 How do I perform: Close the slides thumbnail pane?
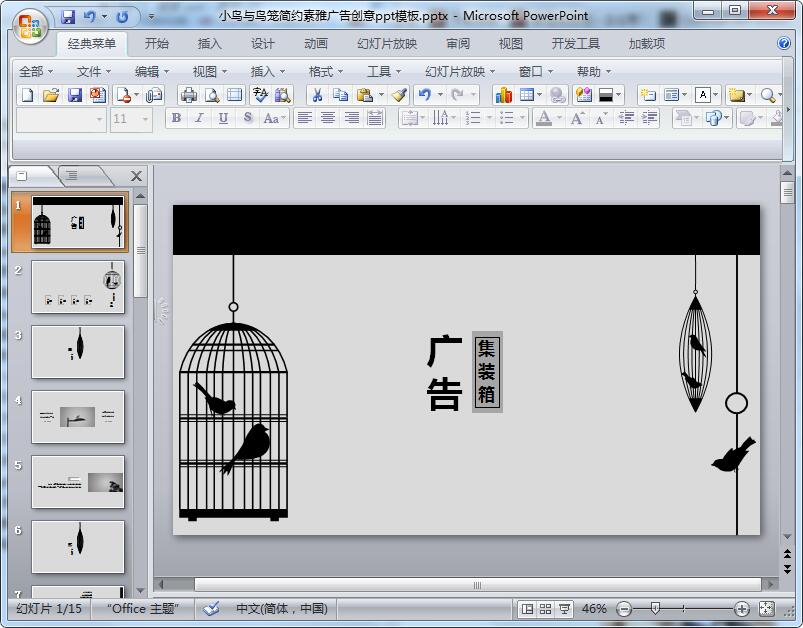point(136,176)
